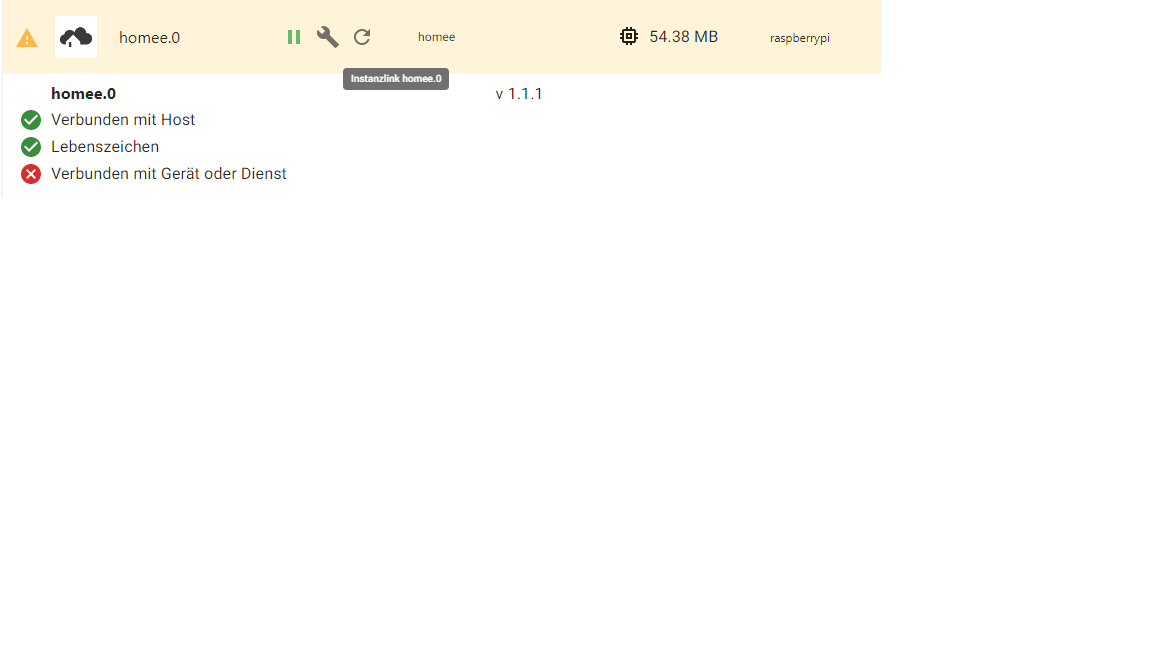
Task: Select the homee.0 instance name in header row
Action: point(149,37)
